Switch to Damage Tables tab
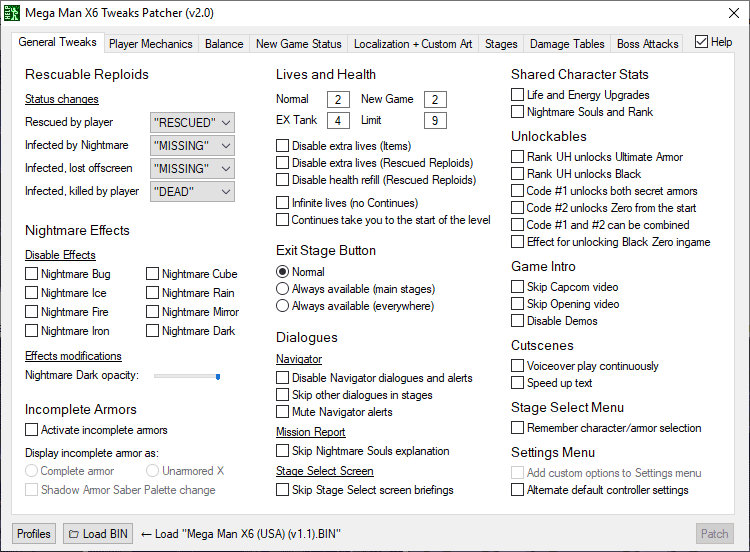 pos(567,44)
